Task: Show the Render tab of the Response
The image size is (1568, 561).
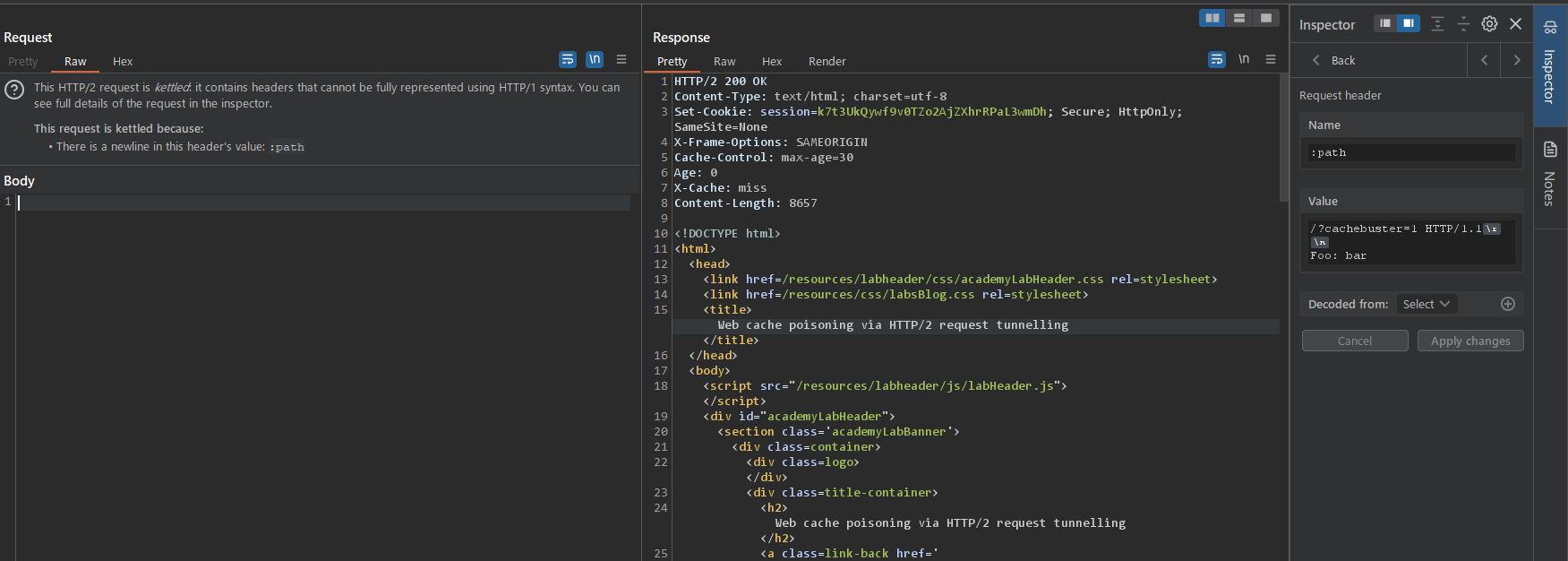Action: pyautogui.click(x=827, y=62)
